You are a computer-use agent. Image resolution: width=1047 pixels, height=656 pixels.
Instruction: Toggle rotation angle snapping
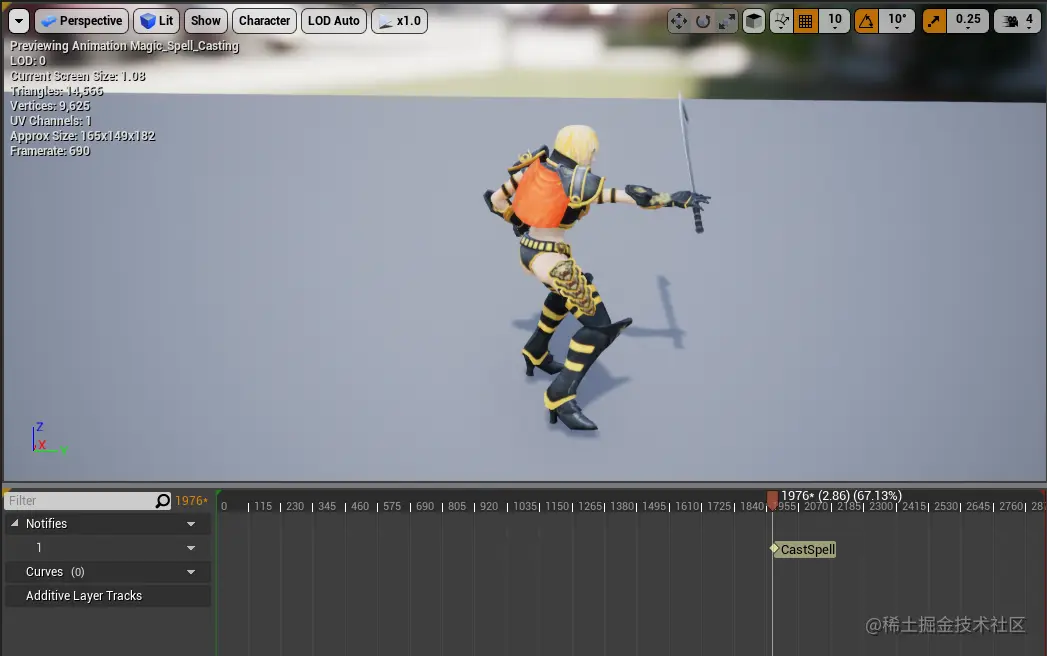click(x=867, y=21)
